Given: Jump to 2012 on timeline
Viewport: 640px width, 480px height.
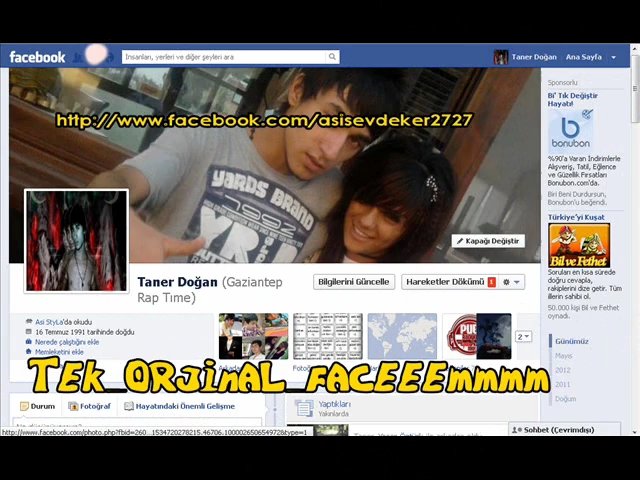Looking at the screenshot, I should tap(562, 370).
